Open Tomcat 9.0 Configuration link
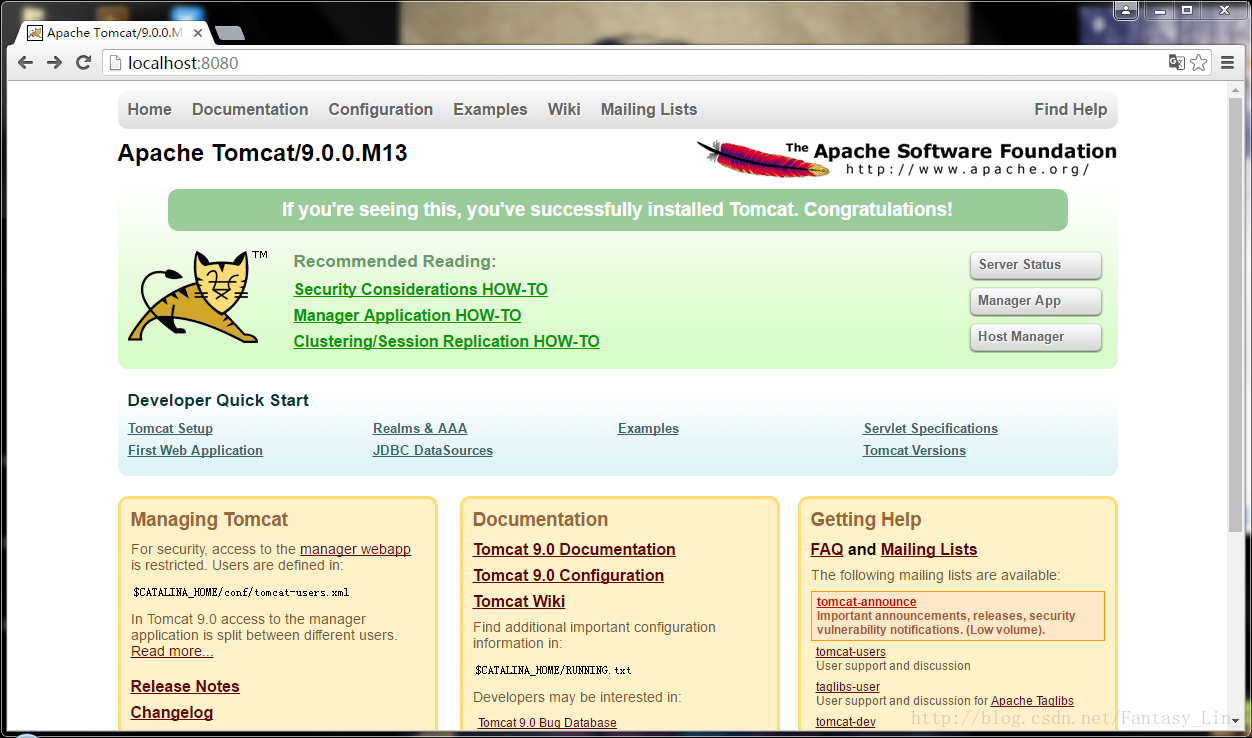Viewport: 1252px width, 738px height. click(x=569, y=575)
